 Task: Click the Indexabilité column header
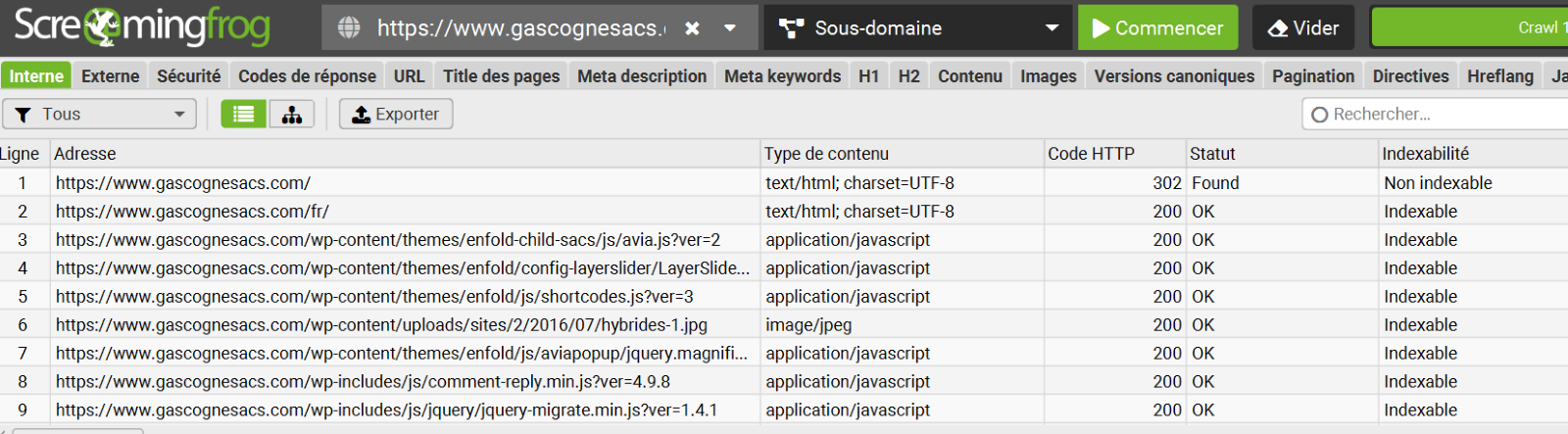coord(1425,154)
